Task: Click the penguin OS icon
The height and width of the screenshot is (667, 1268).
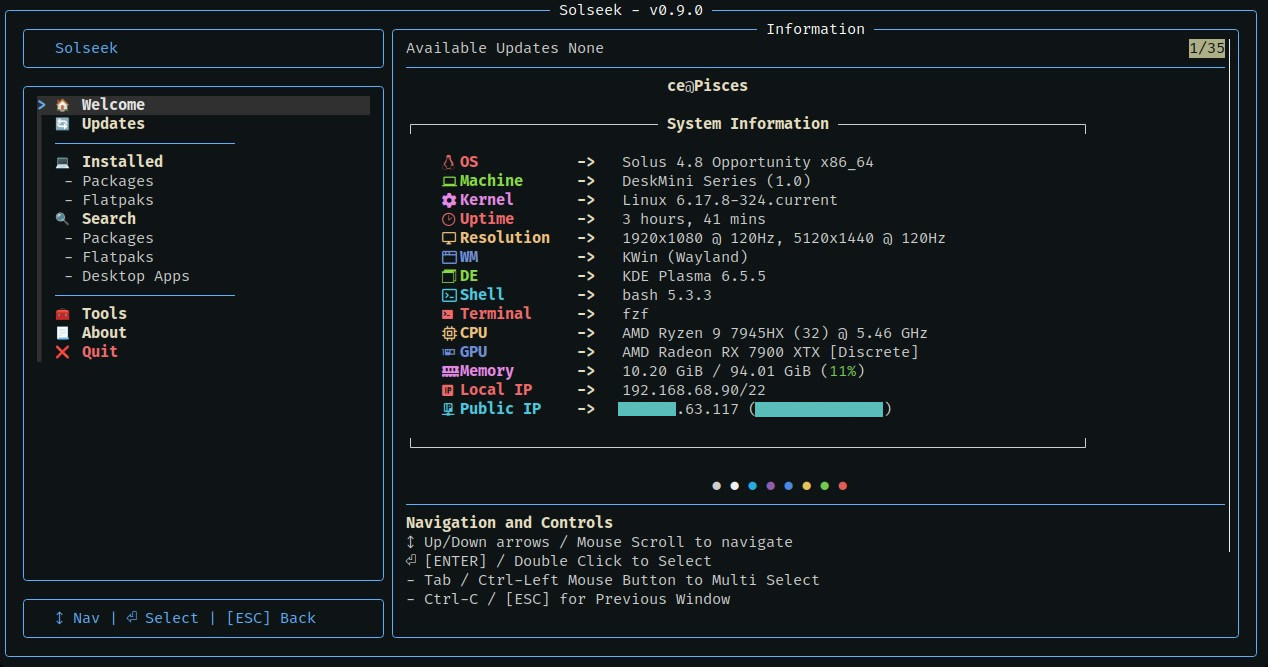Action: coord(448,162)
